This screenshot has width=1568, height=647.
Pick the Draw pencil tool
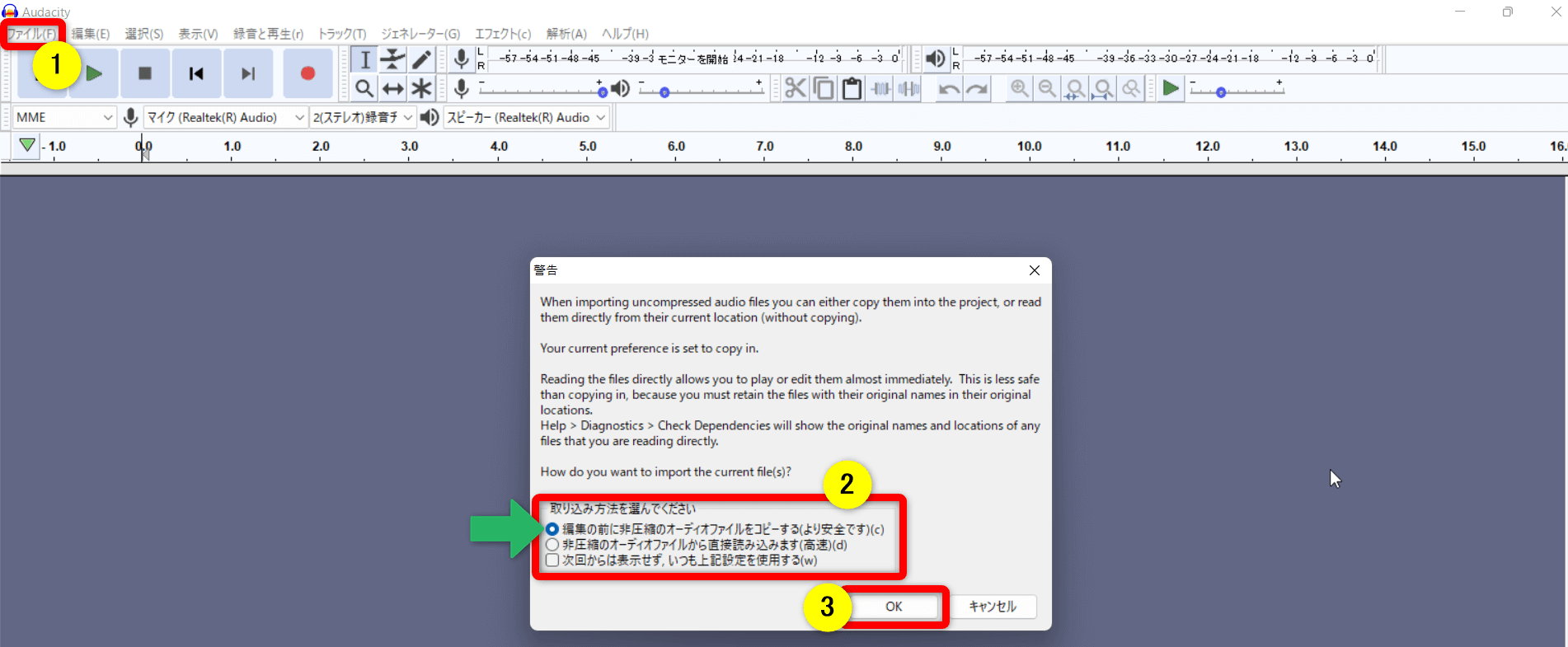click(421, 59)
